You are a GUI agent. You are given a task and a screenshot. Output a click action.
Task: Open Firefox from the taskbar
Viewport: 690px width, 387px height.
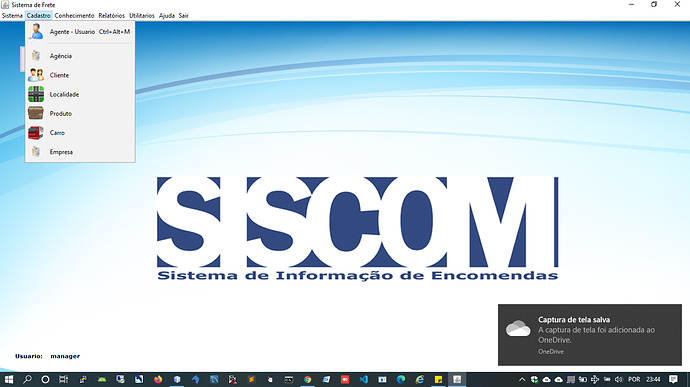click(158, 379)
